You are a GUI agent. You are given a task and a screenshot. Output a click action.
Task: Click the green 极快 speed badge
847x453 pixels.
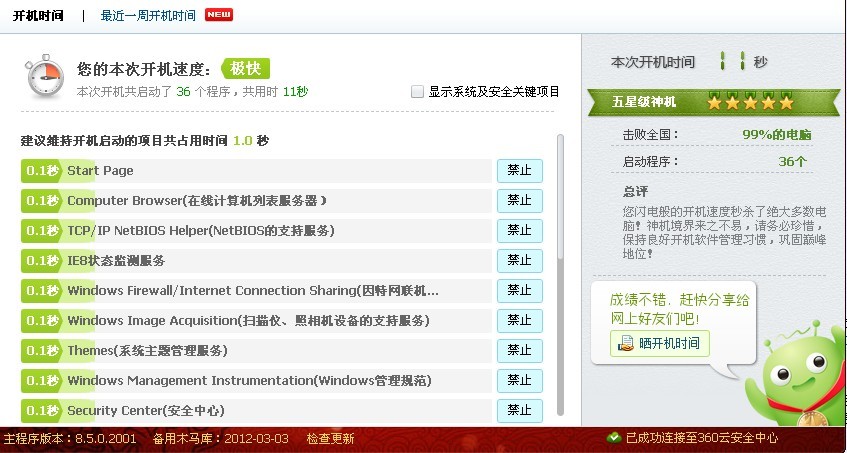246,69
